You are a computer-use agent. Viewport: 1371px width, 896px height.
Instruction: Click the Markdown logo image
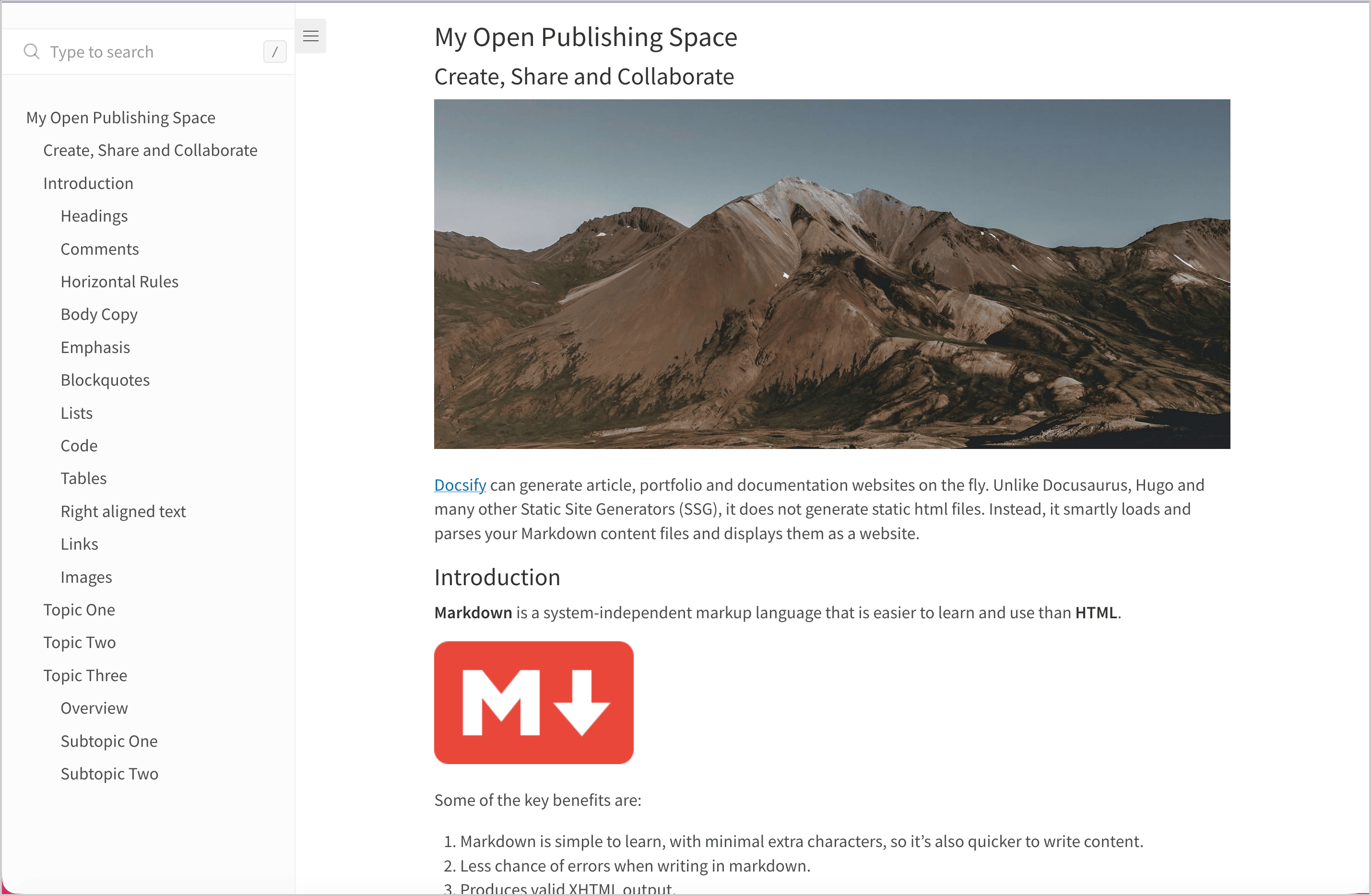534,702
